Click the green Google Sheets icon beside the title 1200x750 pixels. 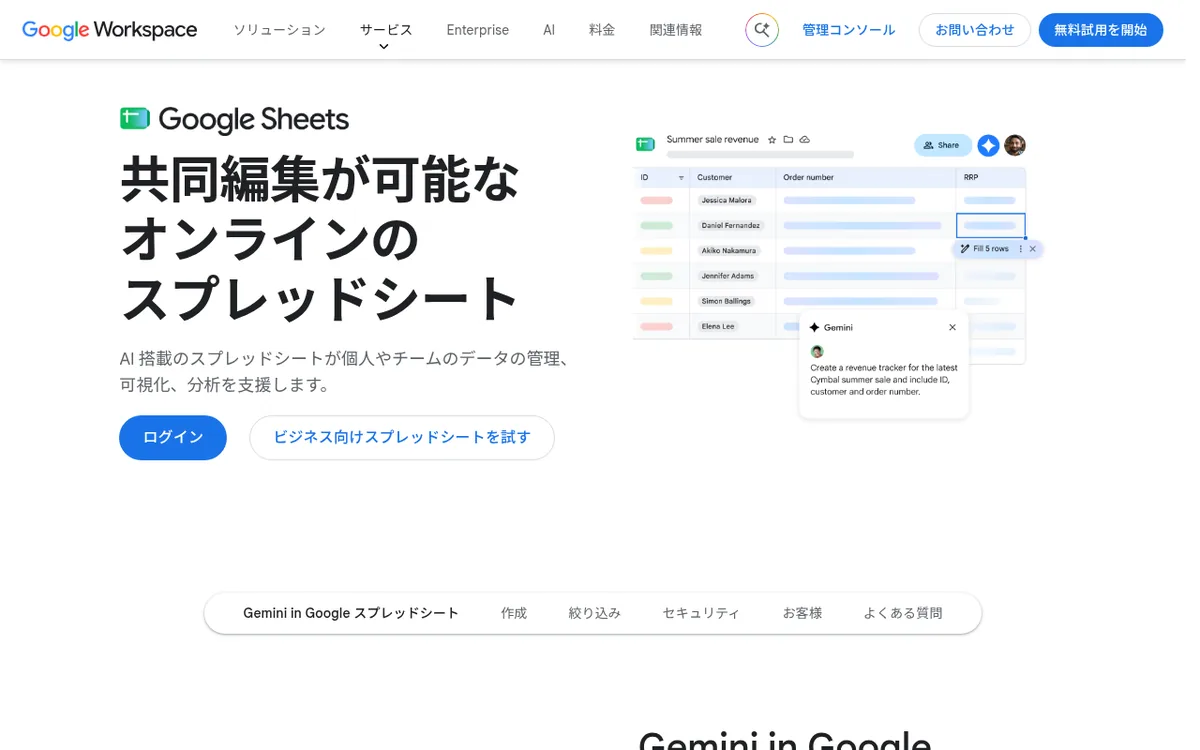(135, 119)
